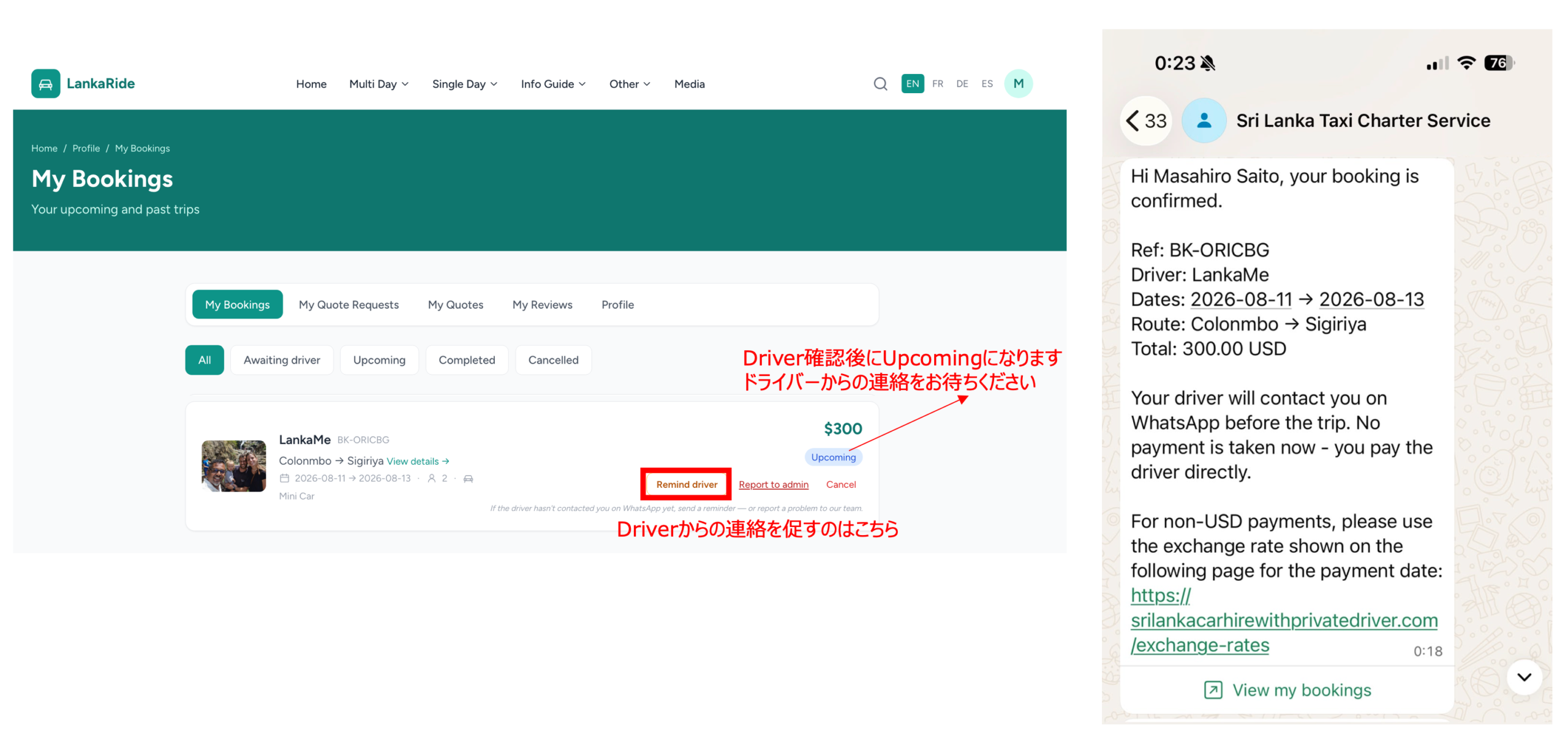Click the LankaMe driver name

click(x=304, y=440)
